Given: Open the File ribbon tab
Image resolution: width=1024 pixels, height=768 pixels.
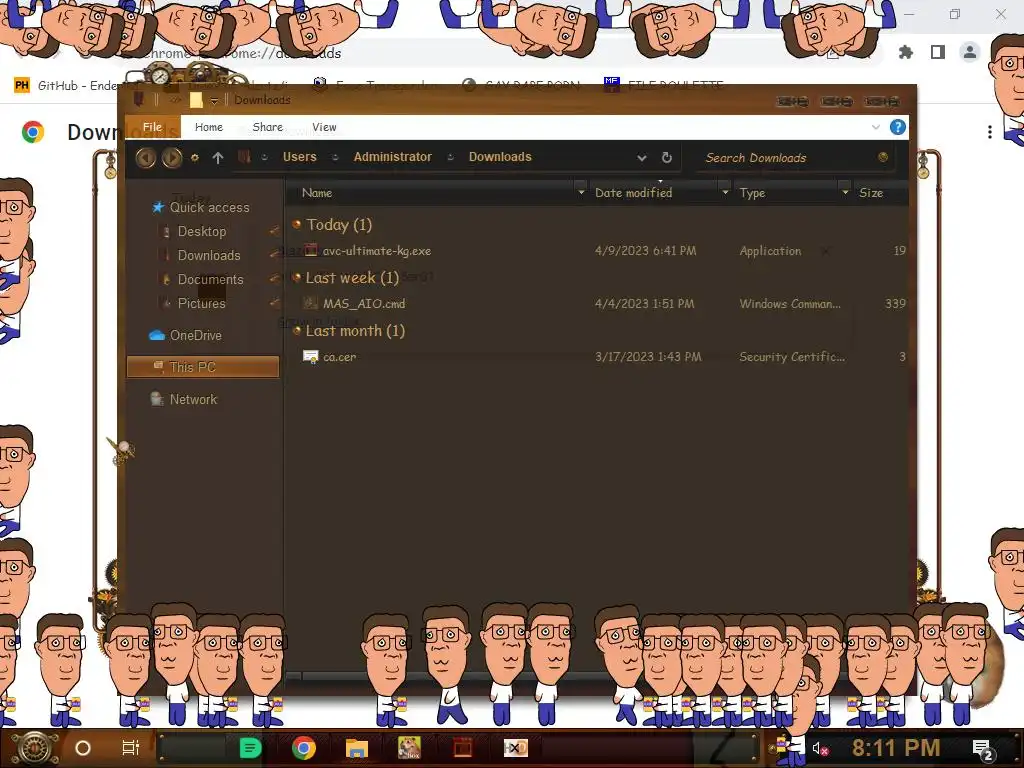Looking at the screenshot, I should (x=152, y=127).
